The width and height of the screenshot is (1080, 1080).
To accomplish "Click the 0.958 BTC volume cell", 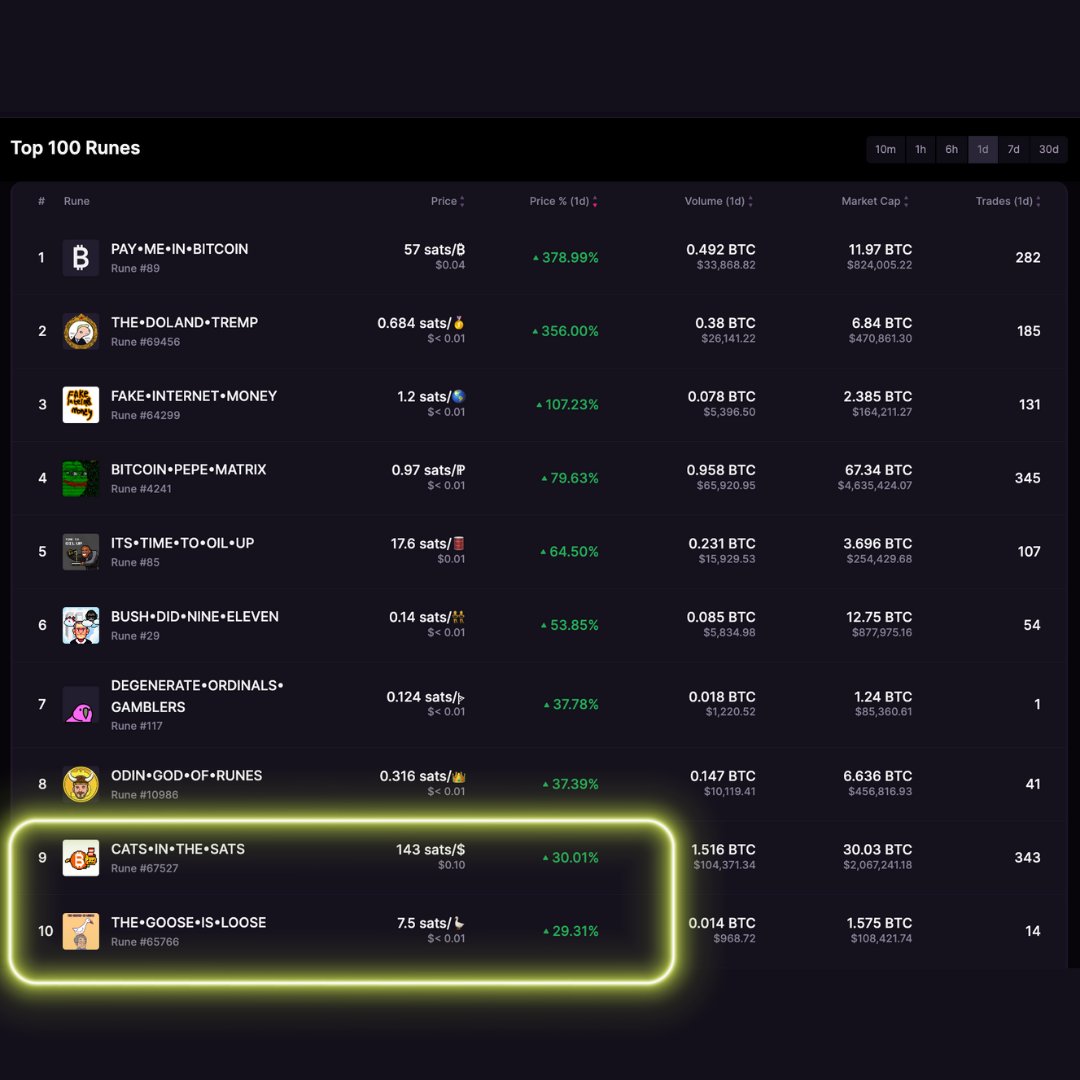I will (721, 477).
